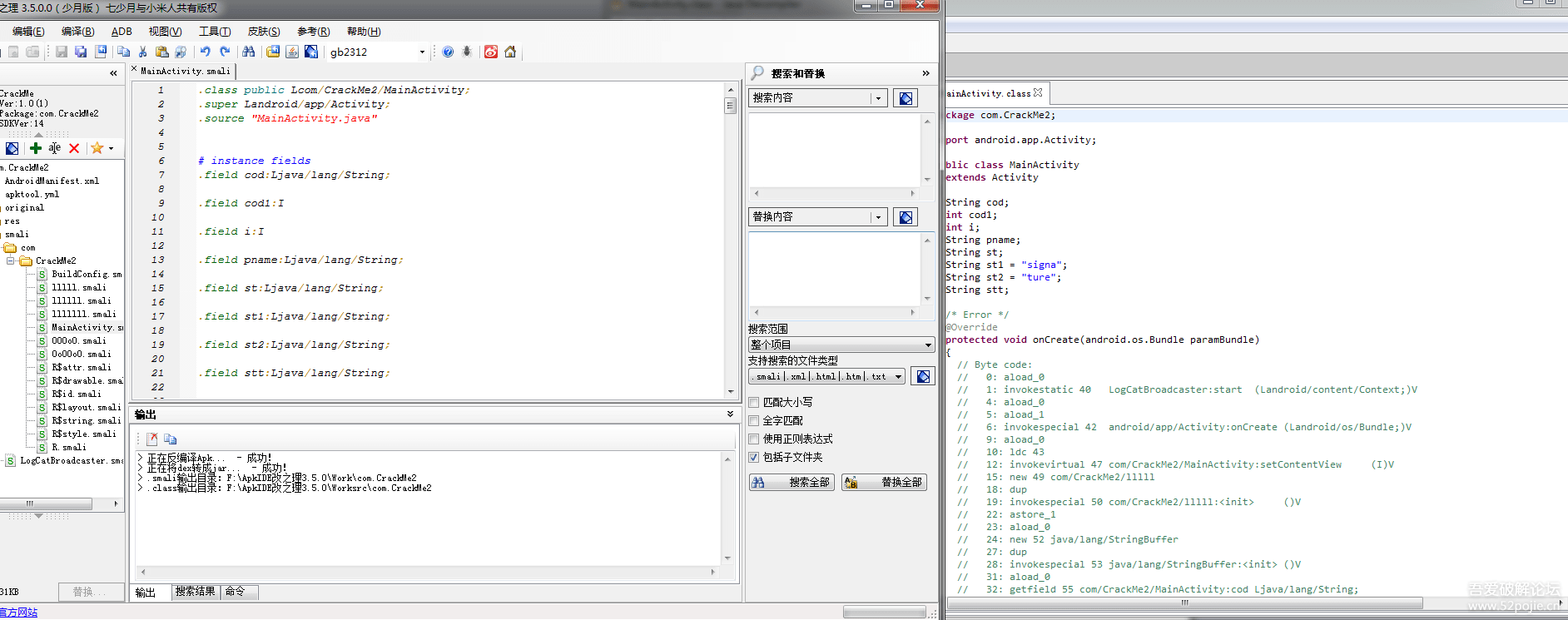The width and height of the screenshot is (1568, 620).
Task: Click the bug debug icon
Action: (467, 52)
